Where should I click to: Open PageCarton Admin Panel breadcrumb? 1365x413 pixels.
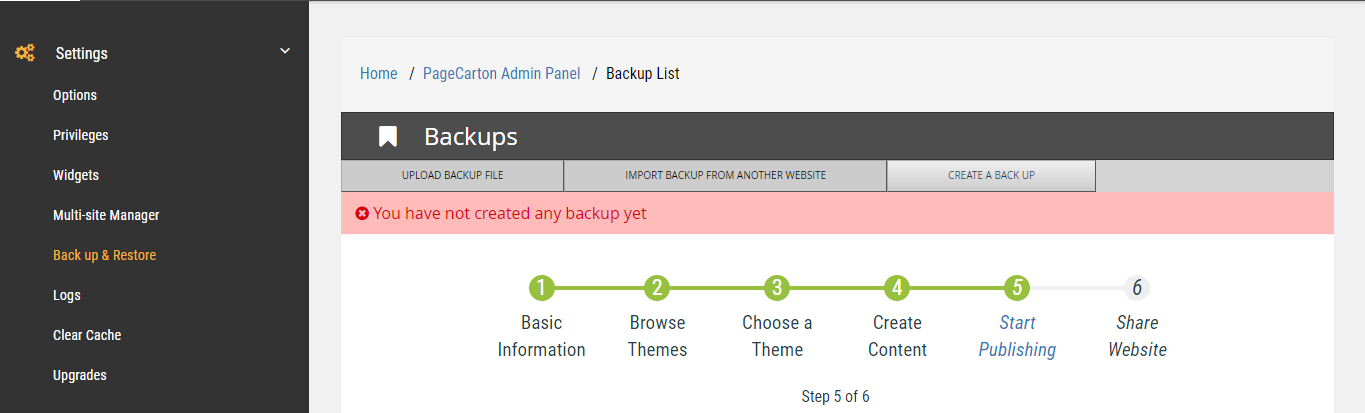pos(502,73)
